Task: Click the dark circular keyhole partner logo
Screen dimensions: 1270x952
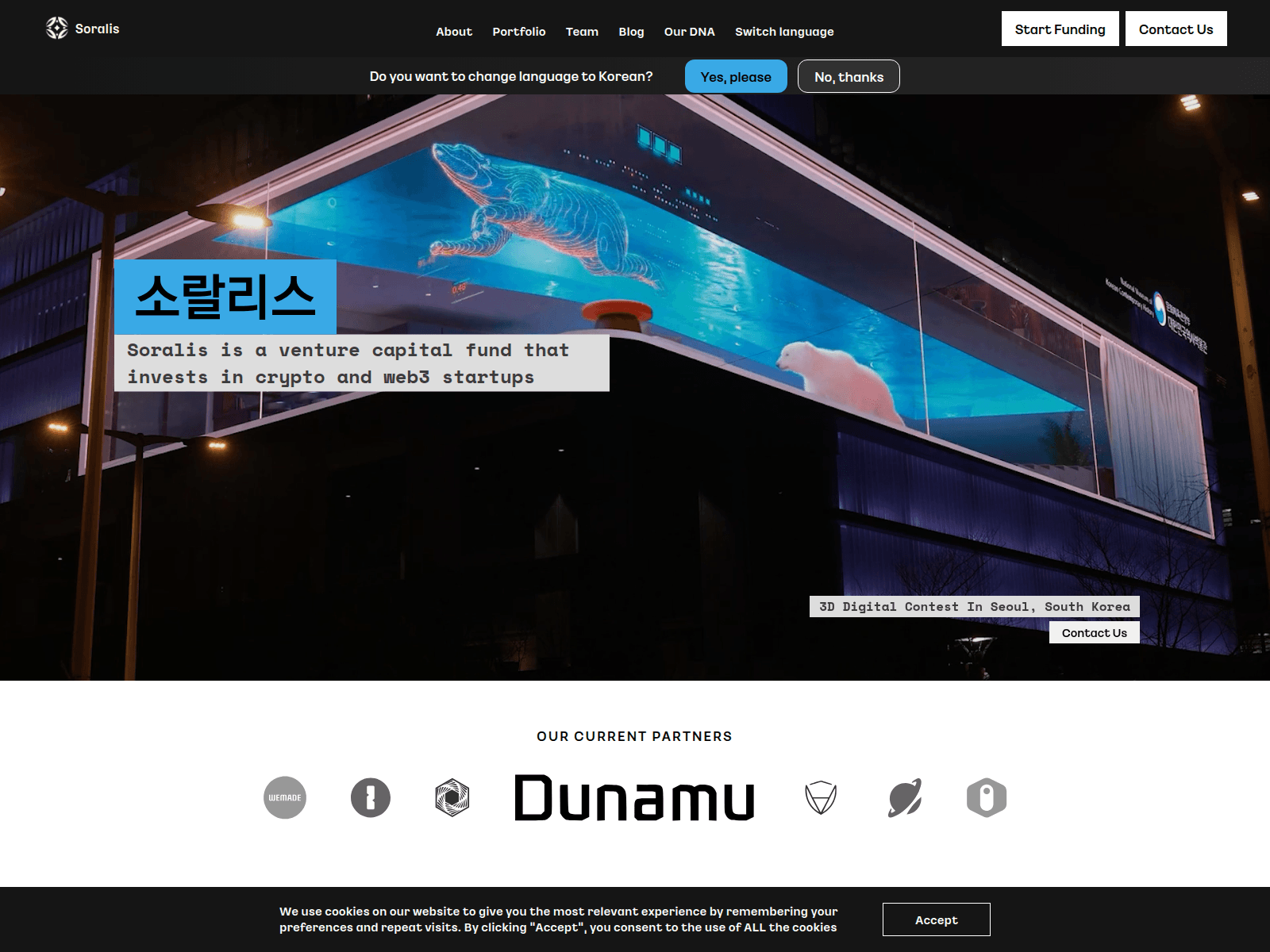Action: point(371,797)
